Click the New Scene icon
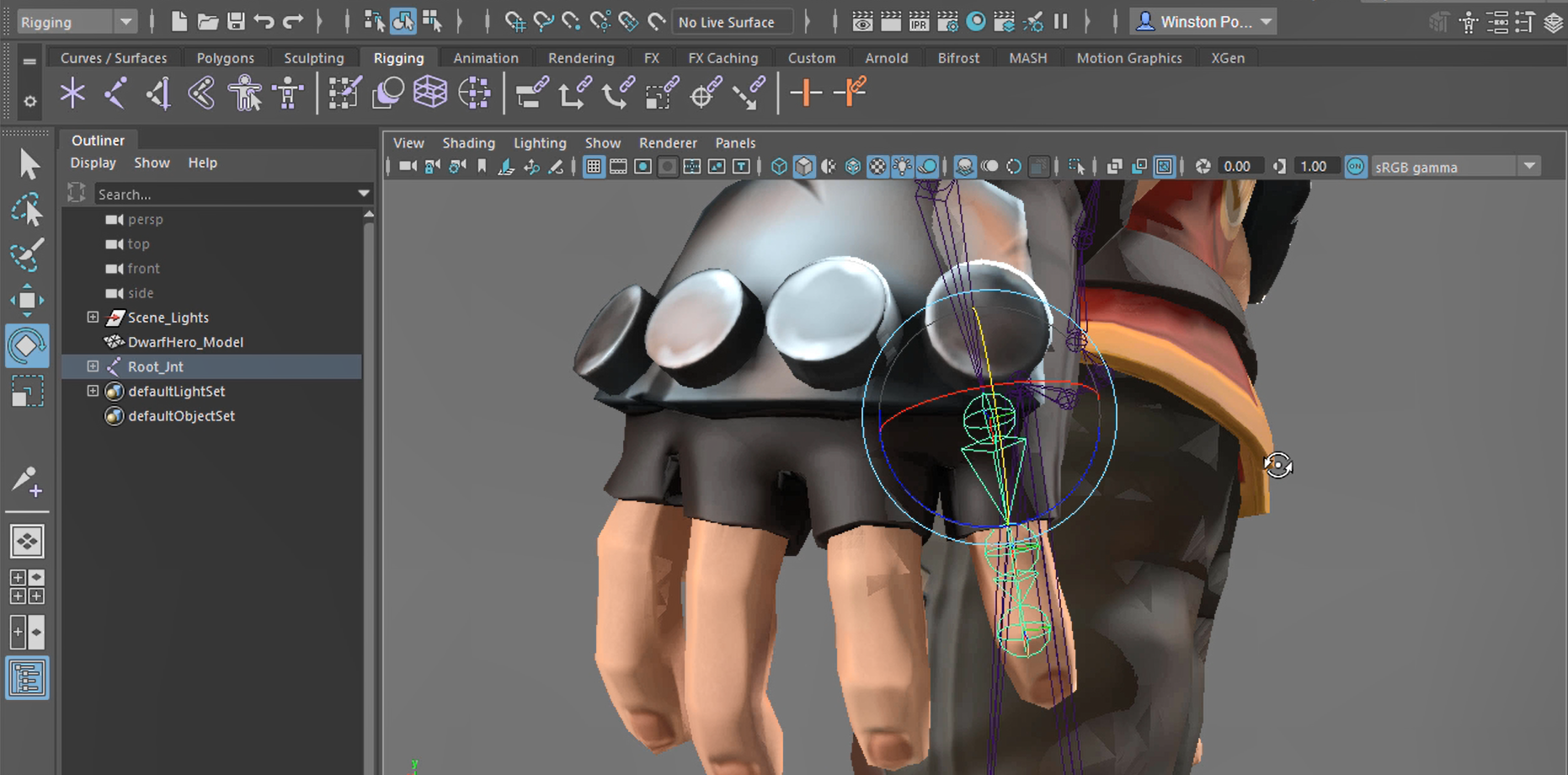 click(x=179, y=21)
